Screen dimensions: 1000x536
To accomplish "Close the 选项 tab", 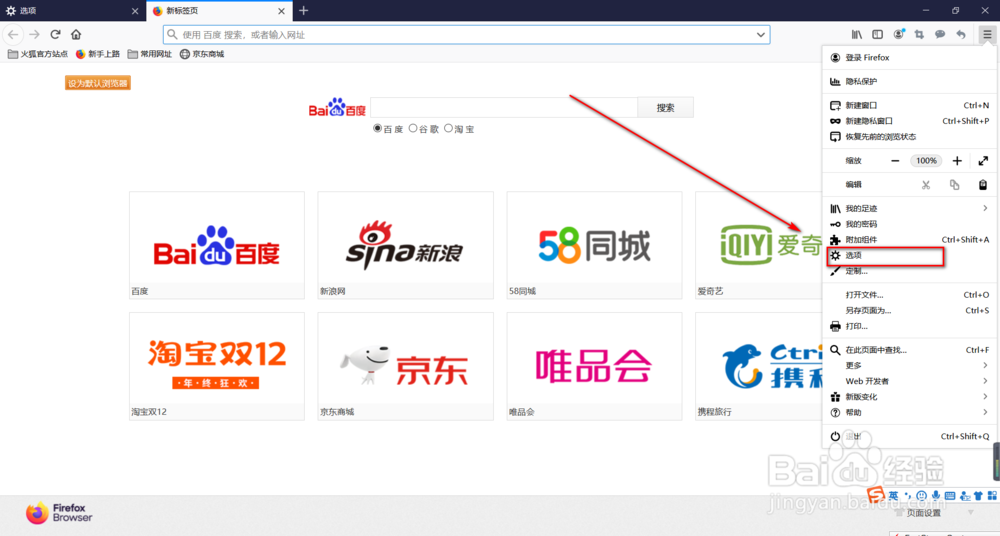I will pos(135,11).
